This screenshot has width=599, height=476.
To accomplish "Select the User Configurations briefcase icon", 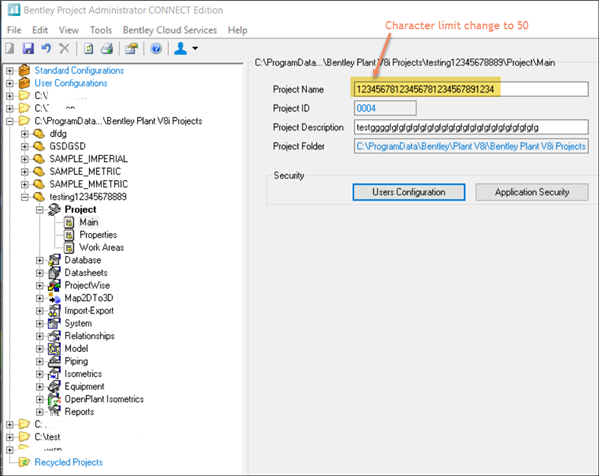I will [x=24, y=83].
